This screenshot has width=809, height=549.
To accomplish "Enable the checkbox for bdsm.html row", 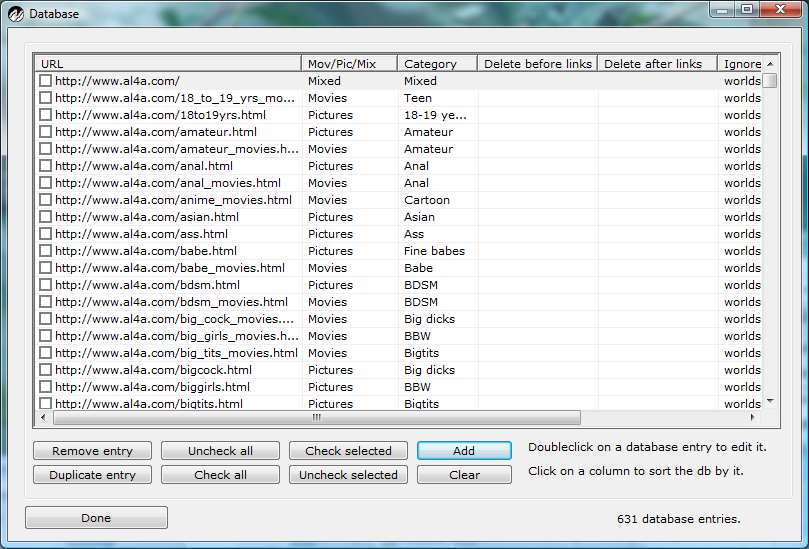I will coord(45,285).
